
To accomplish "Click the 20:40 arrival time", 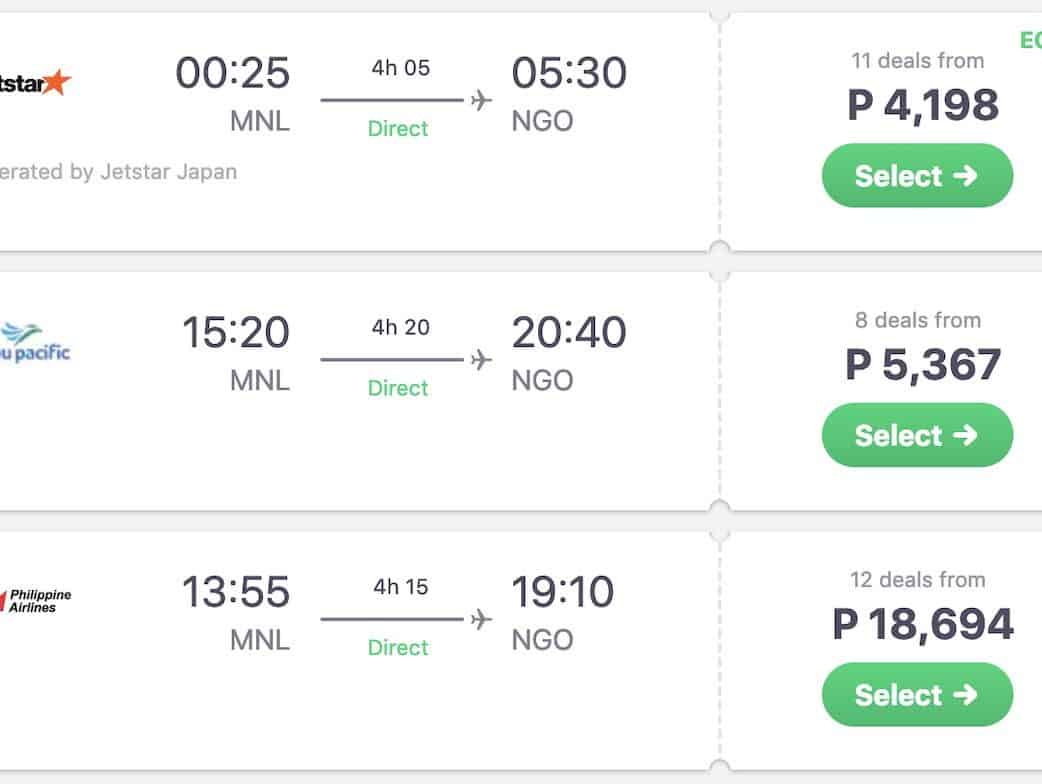I will (x=569, y=333).
